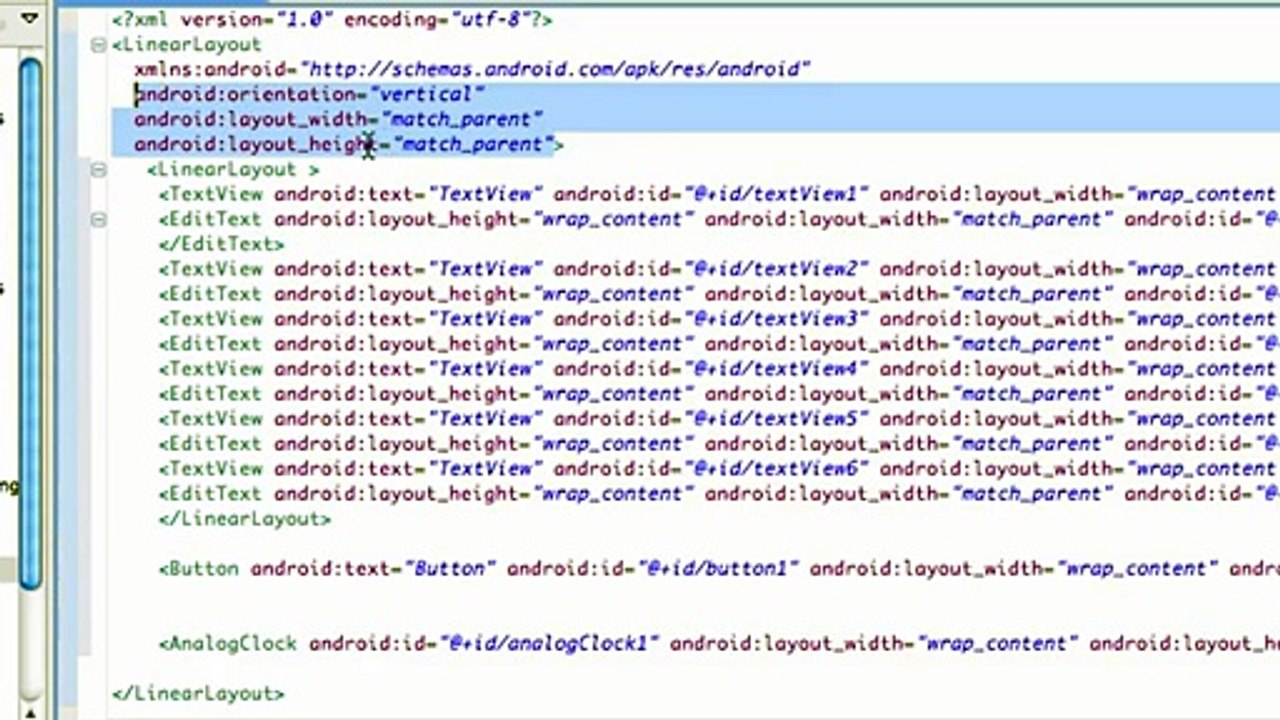Screen dimensions: 1280x720
Task: Click the <Button opening tag
Action: pos(199,569)
